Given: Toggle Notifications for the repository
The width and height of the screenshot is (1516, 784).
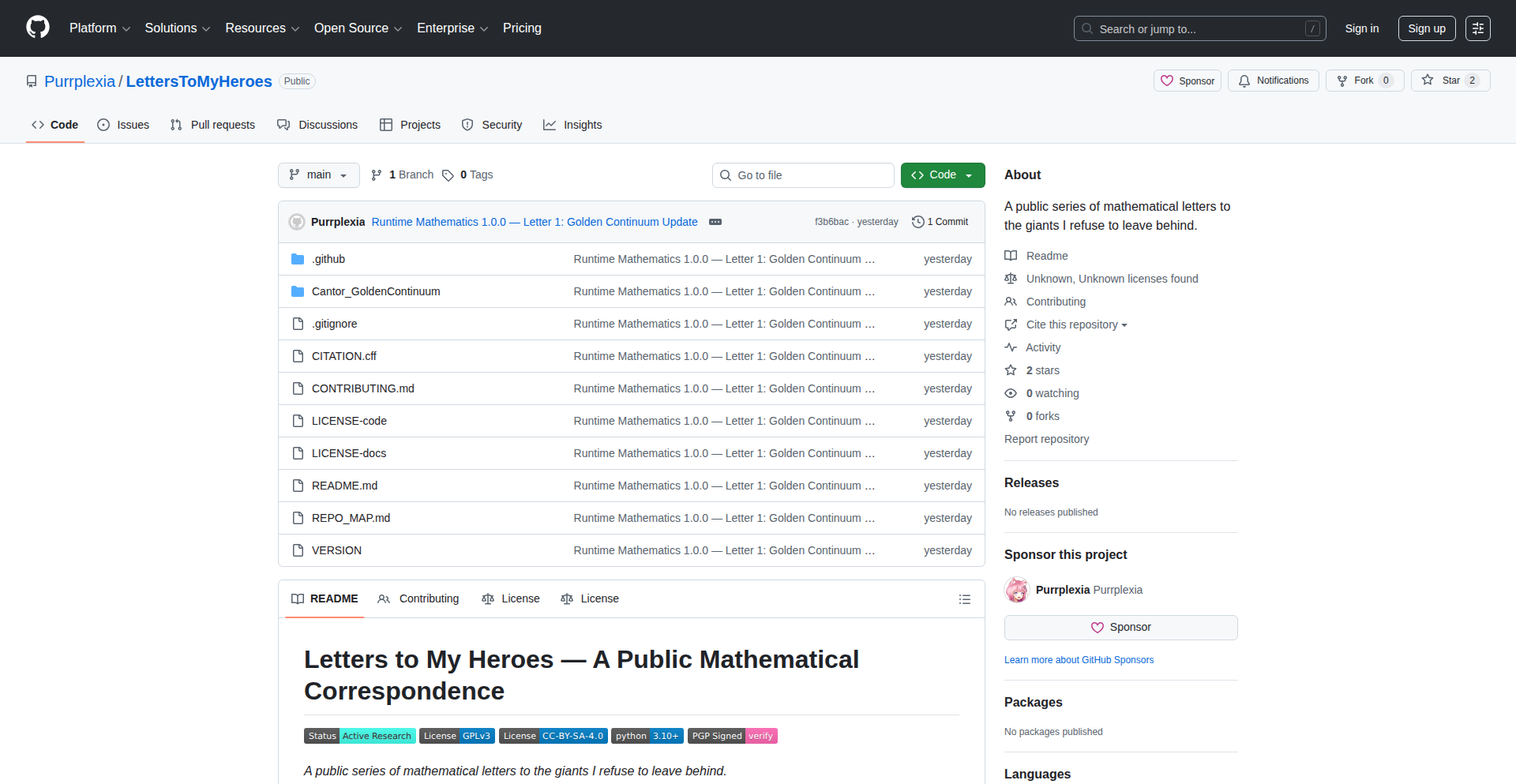Looking at the screenshot, I should (1273, 81).
